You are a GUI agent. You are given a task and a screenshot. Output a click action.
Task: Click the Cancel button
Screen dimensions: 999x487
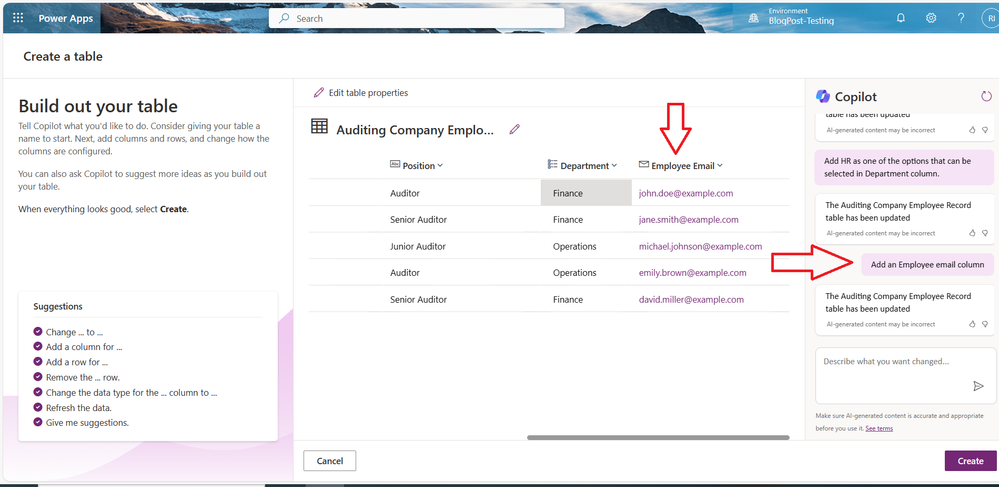point(329,460)
